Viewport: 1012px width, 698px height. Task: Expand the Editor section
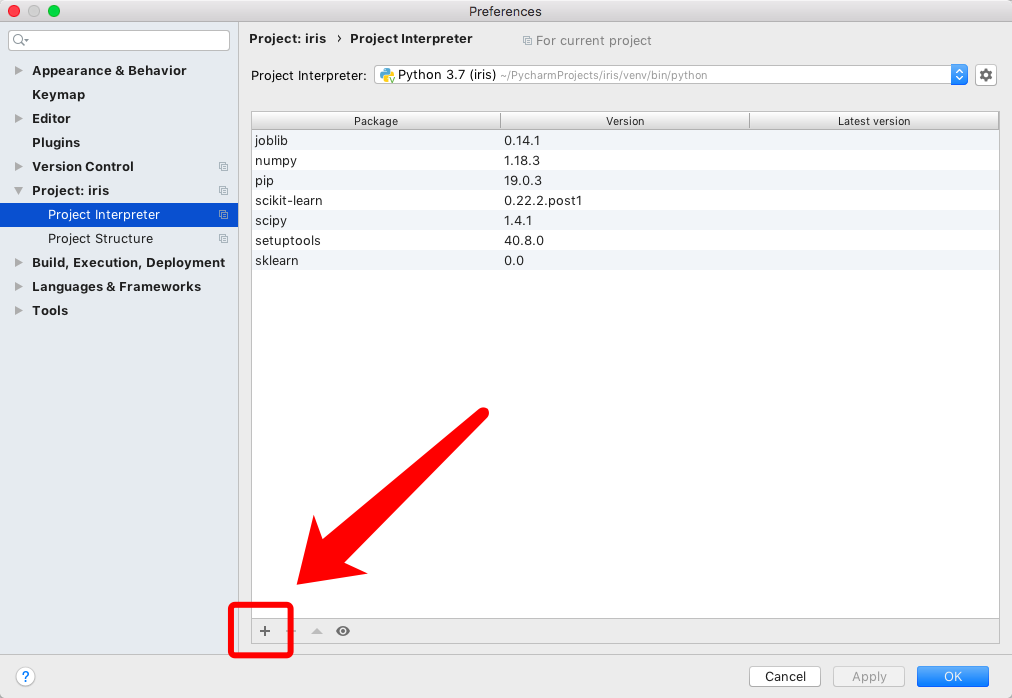[18, 118]
